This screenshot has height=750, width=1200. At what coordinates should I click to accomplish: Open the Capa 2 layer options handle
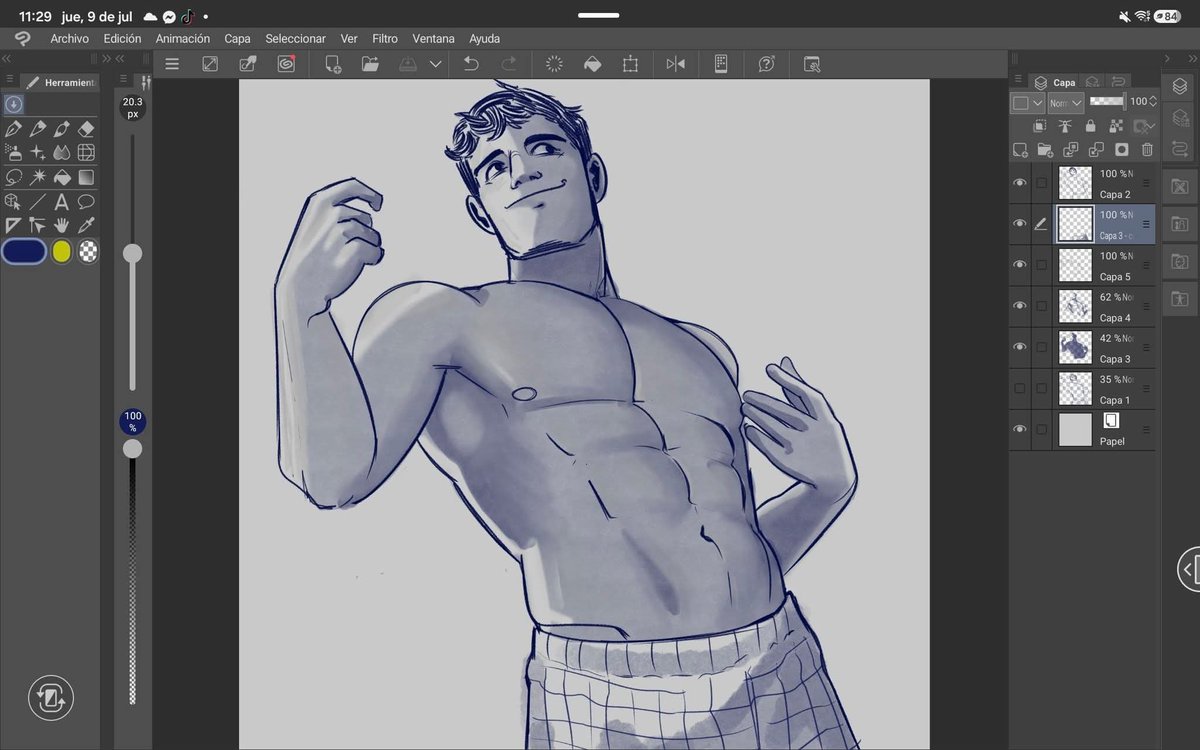(1146, 183)
